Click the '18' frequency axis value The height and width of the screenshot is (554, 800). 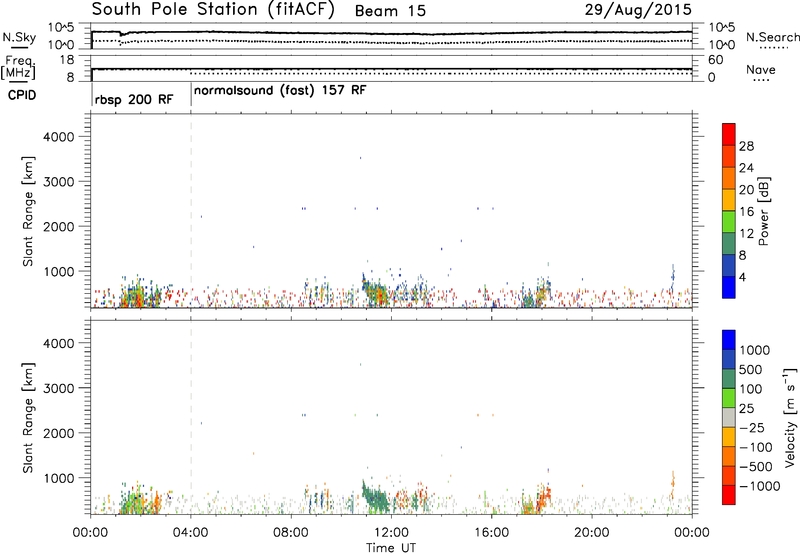67,60
